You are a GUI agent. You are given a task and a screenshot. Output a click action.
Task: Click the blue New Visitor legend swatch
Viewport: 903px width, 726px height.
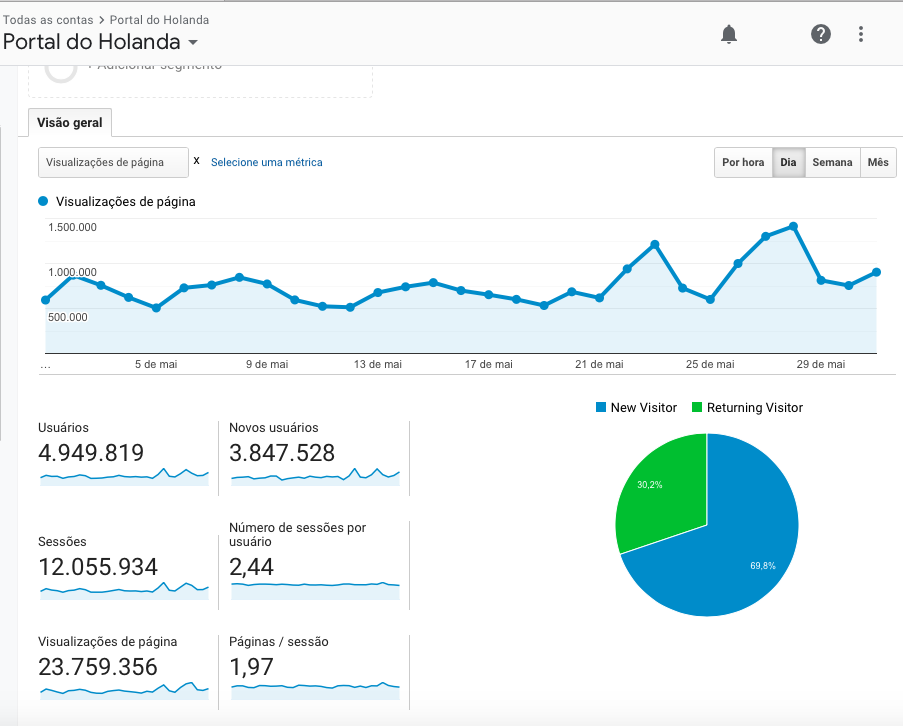pyautogui.click(x=601, y=408)
